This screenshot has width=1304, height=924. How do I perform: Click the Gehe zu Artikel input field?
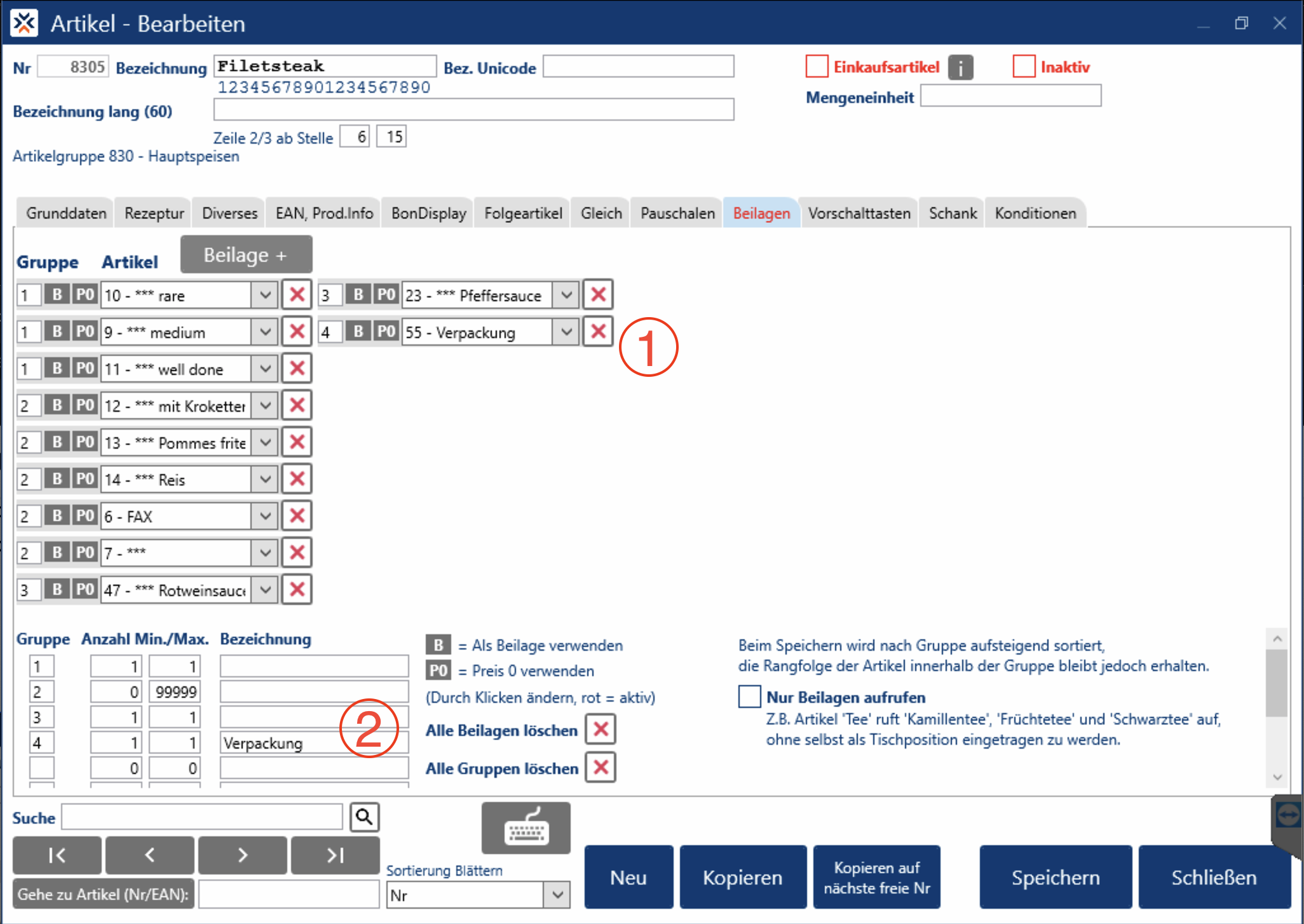288,893
